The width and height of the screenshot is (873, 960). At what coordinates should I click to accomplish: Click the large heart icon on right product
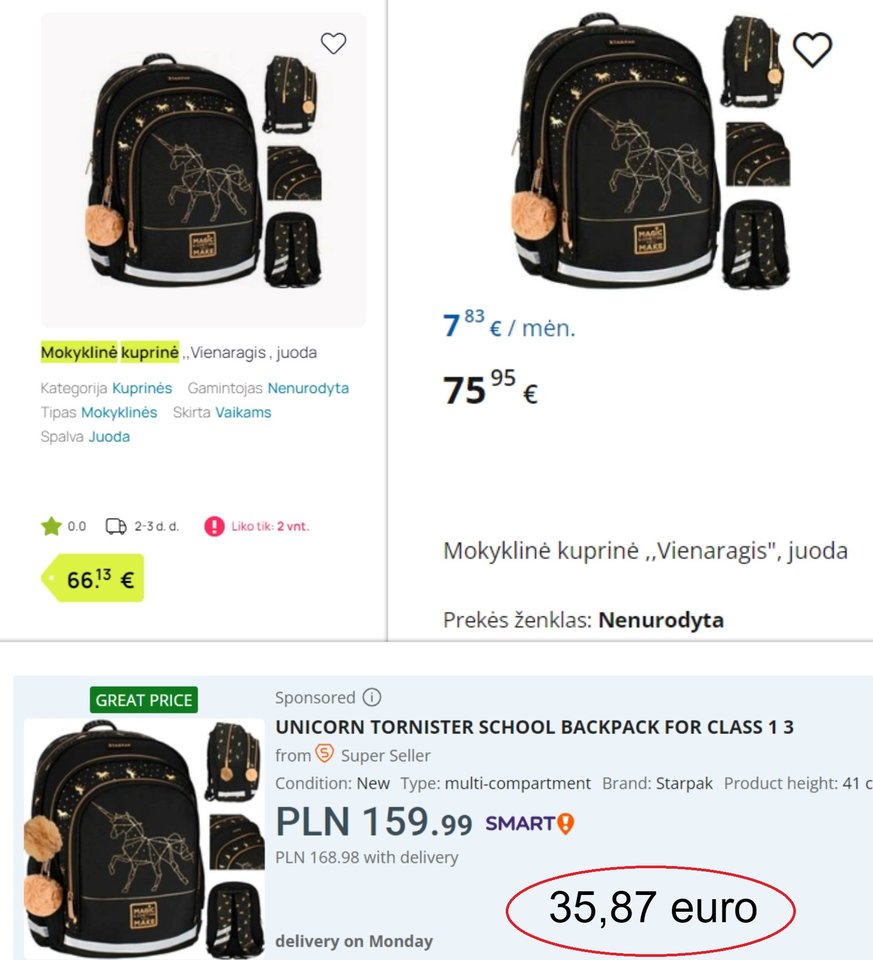pos(812,49)
